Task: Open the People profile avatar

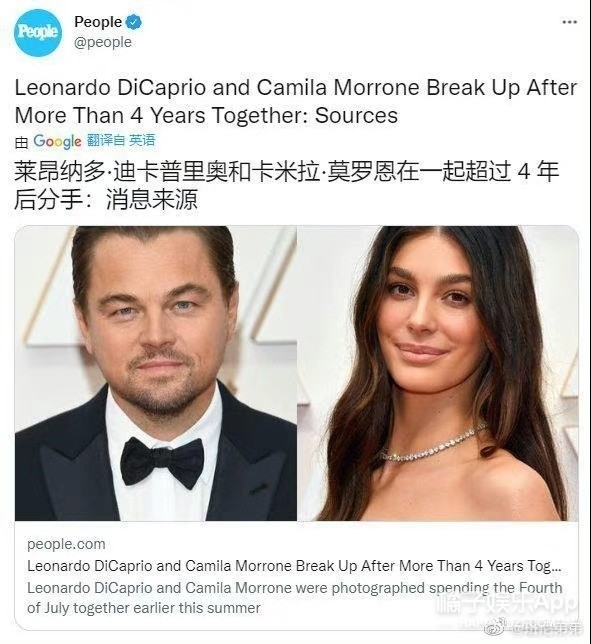Action: pos(38,32)
